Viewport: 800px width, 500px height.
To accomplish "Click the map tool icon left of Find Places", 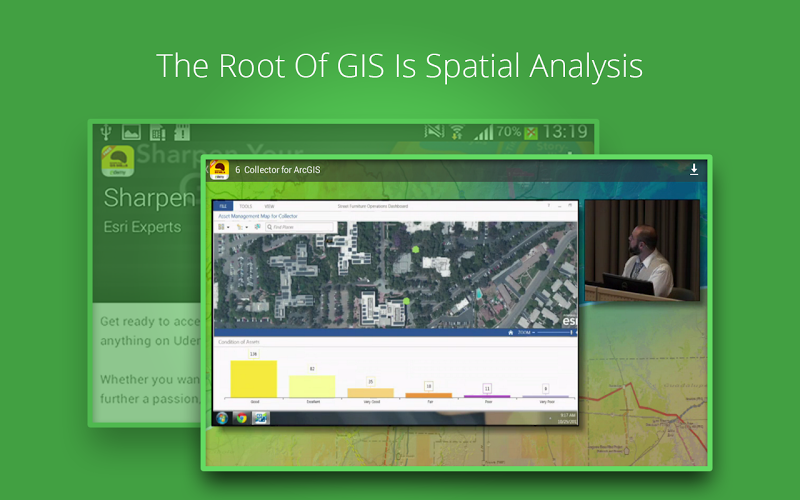I will click(x=258, y=227).
